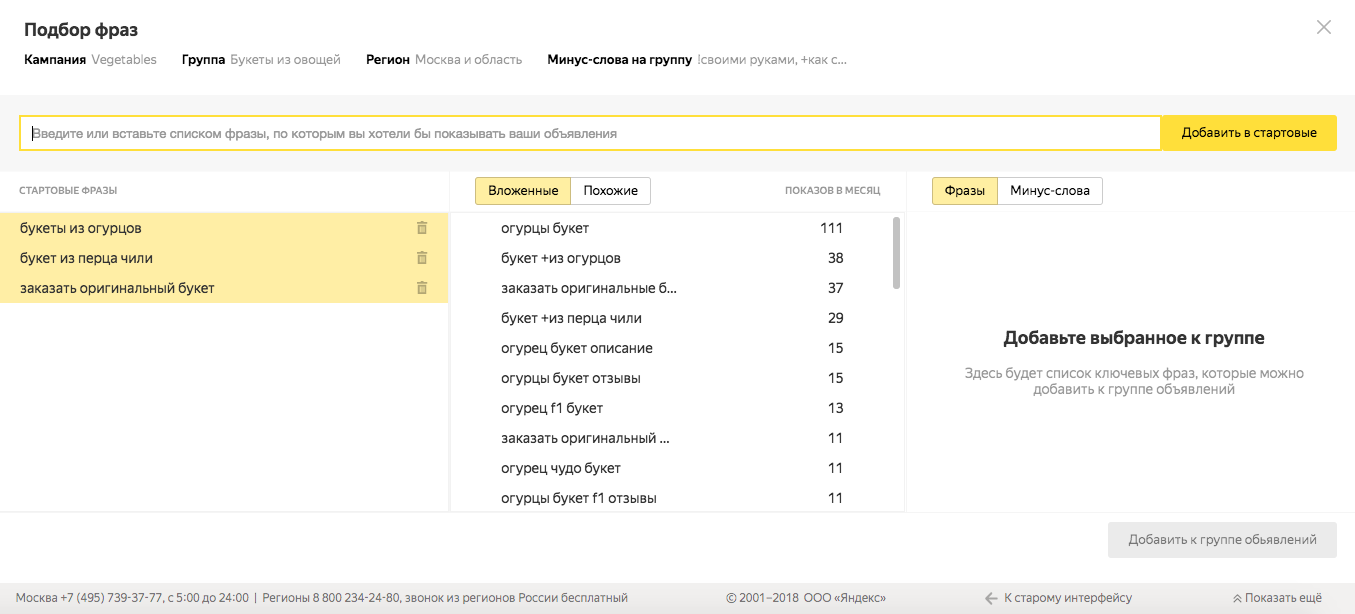Open the "К старому интерфейсу" link

click(1068, 598)
